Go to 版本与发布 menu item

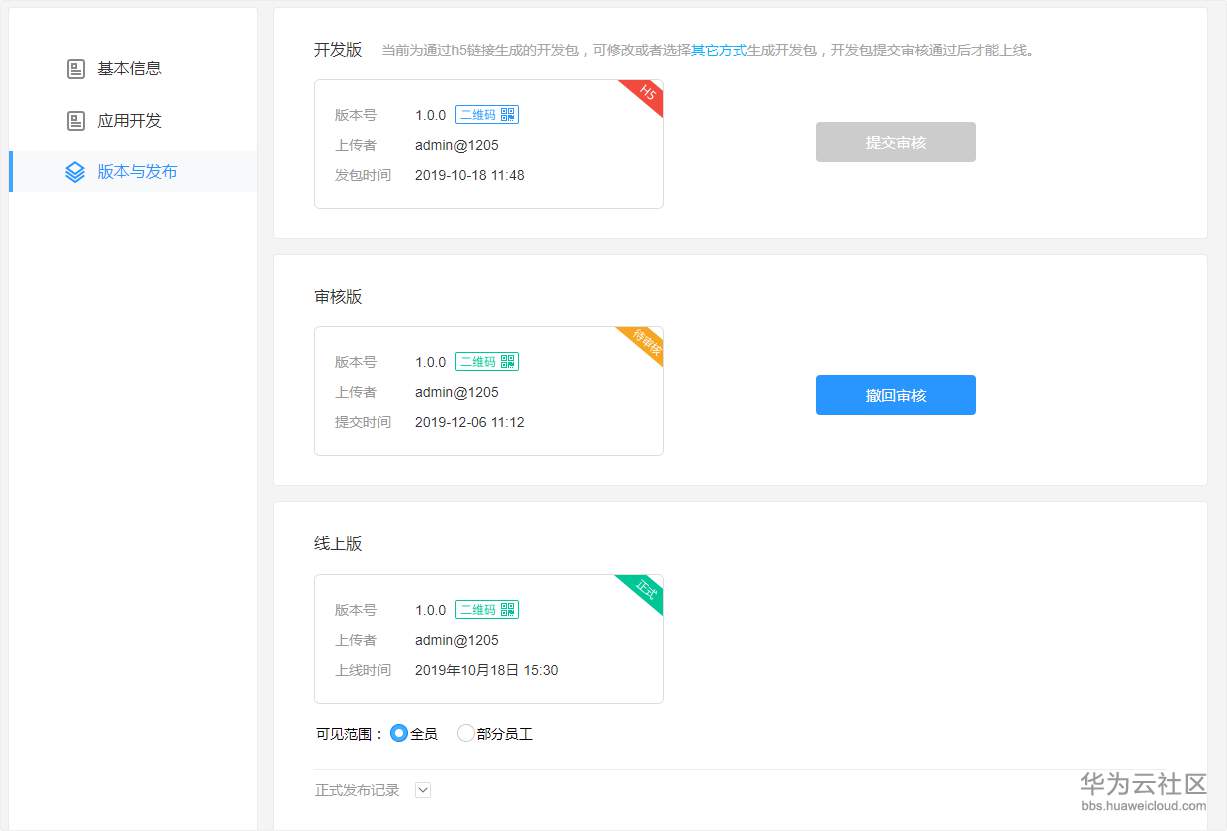[137, 172]
